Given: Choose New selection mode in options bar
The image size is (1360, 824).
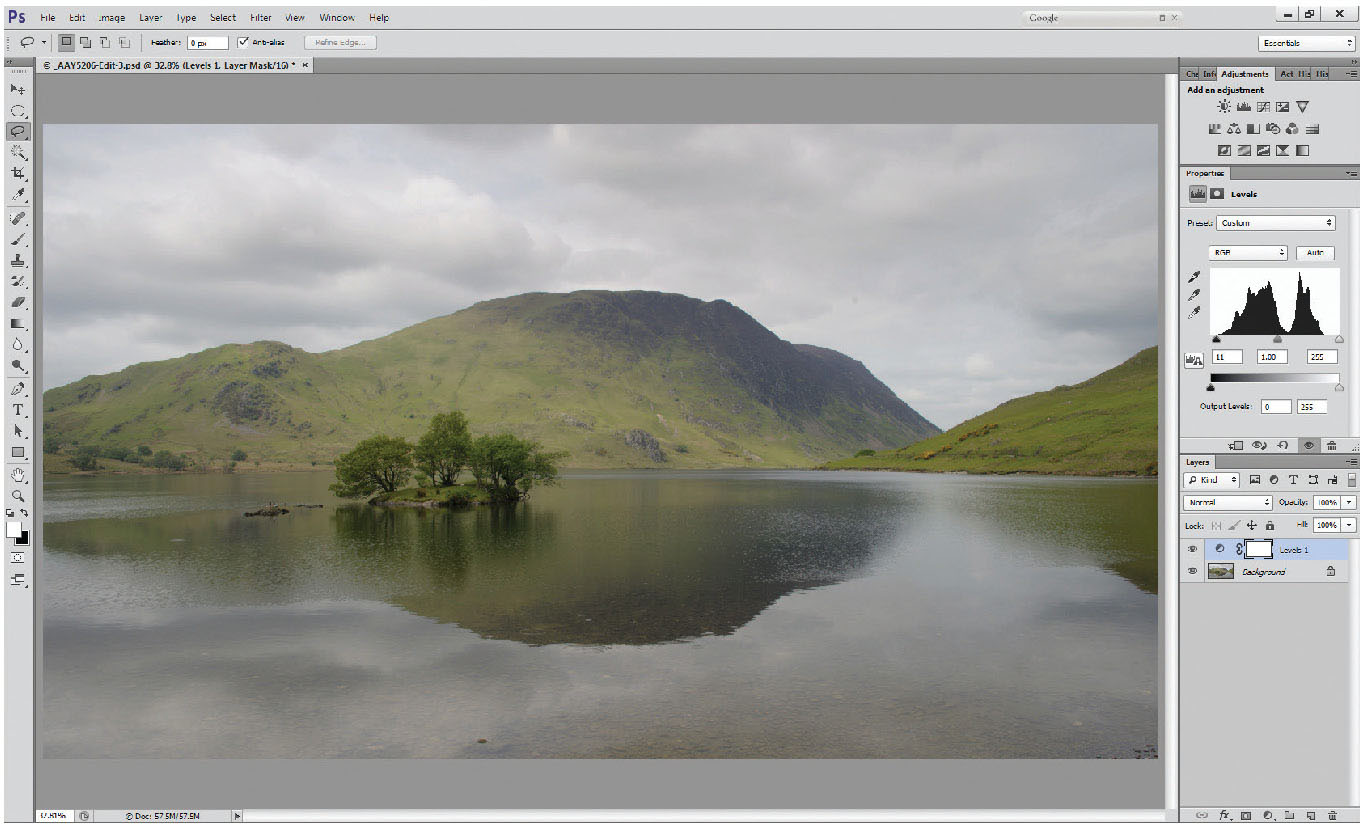Looking at the screenshot, I should (66, 42).
